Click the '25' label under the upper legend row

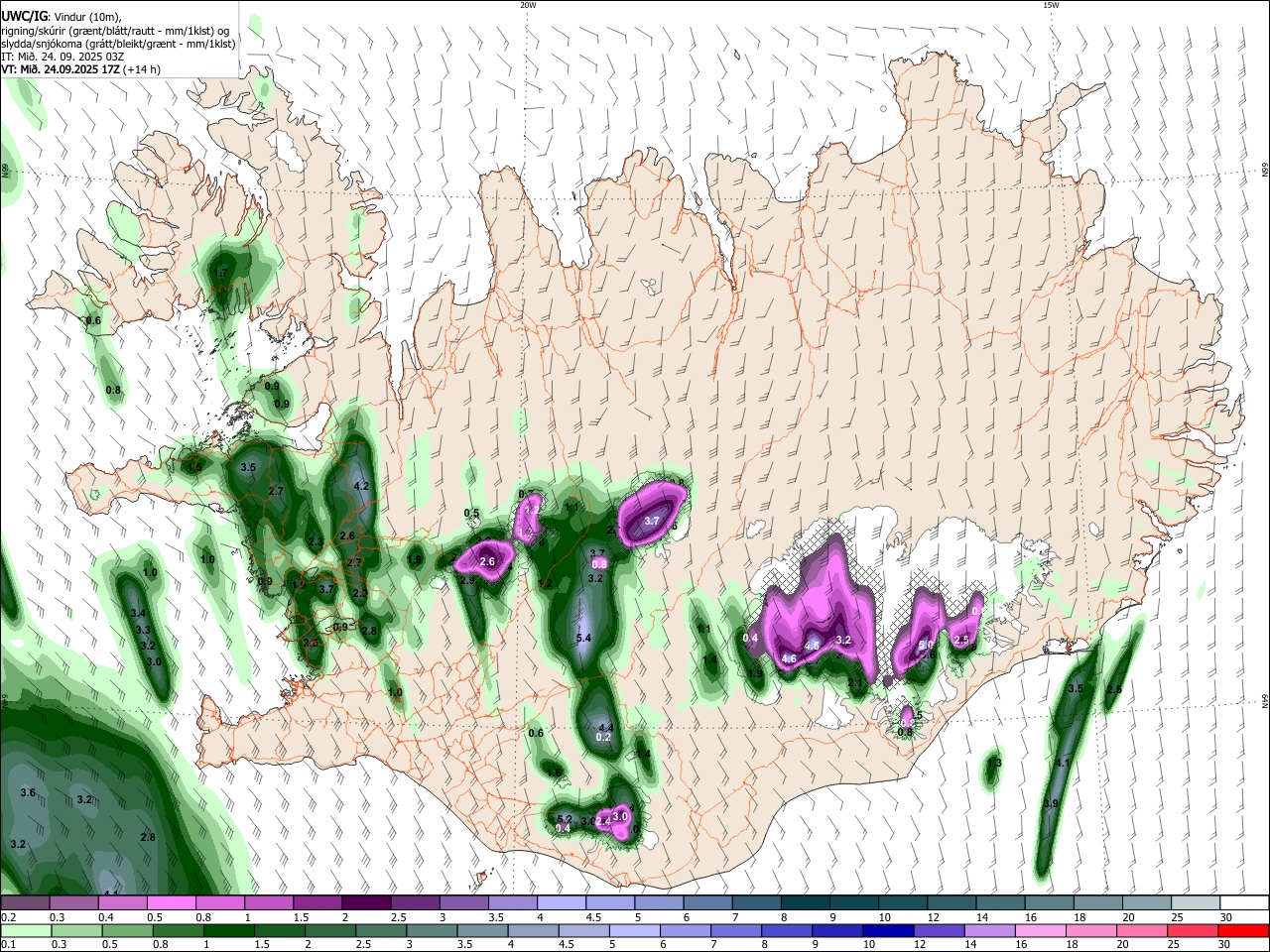pyautogui.click(x=1178, y=917)
